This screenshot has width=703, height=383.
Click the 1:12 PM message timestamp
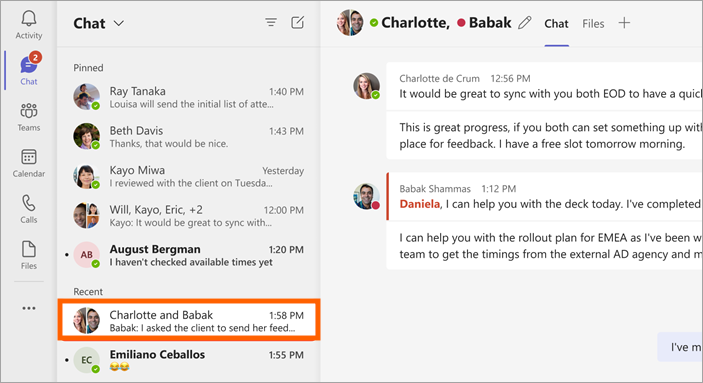(499, 189)
